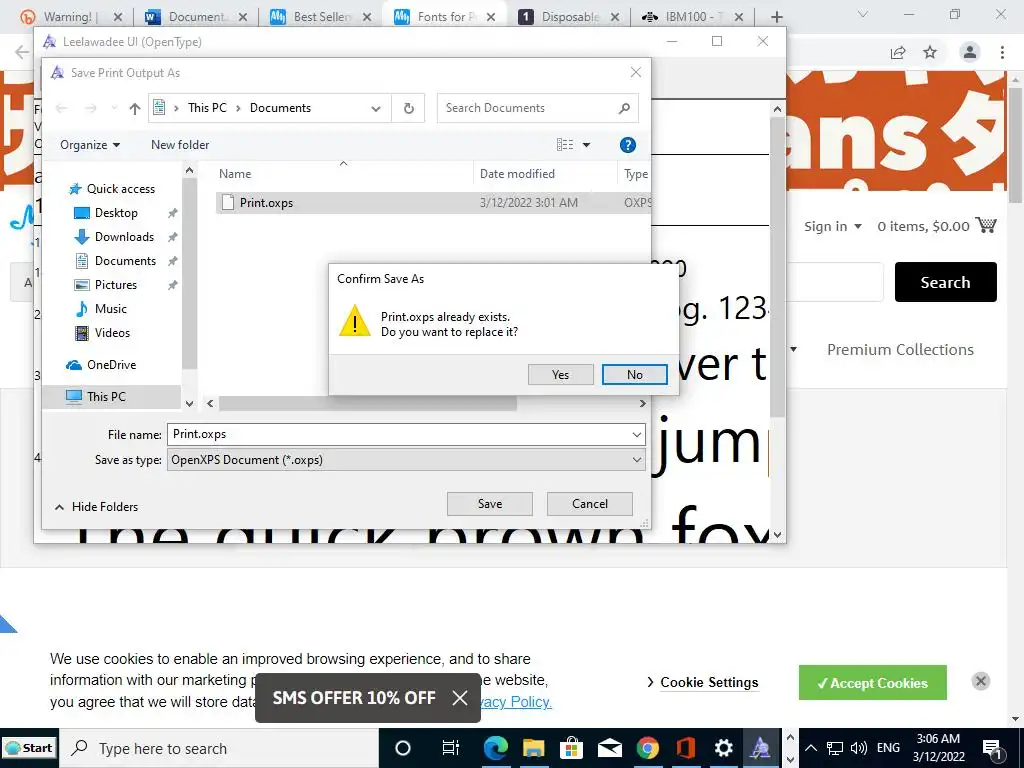Switch to IBM100 tab
The height and width of the screenshot is (768, 1024).
[x=690, y=17]
